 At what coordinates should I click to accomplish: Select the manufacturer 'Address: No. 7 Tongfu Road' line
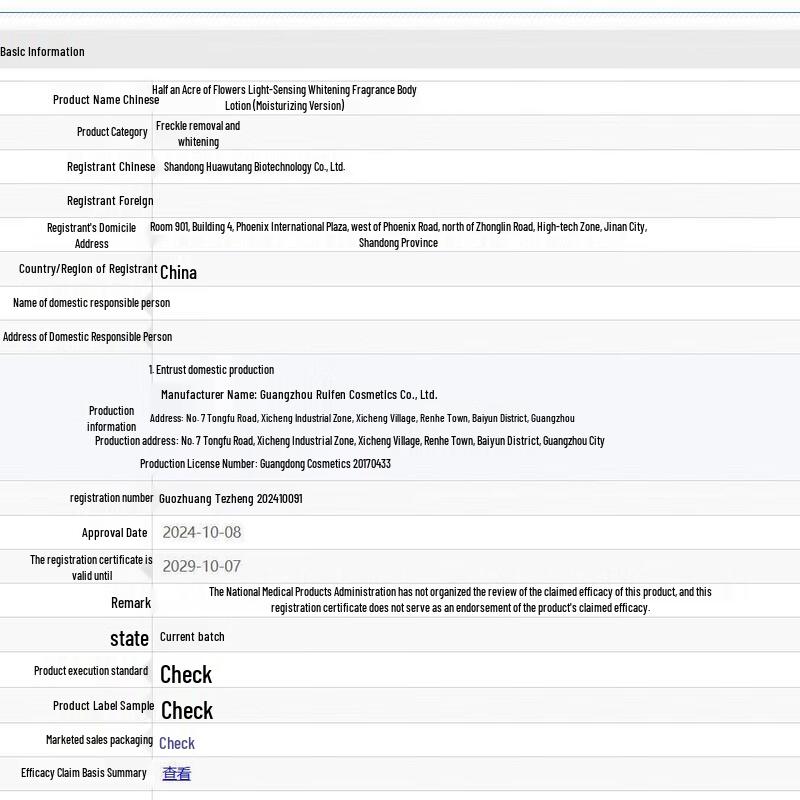coord(362,418)
